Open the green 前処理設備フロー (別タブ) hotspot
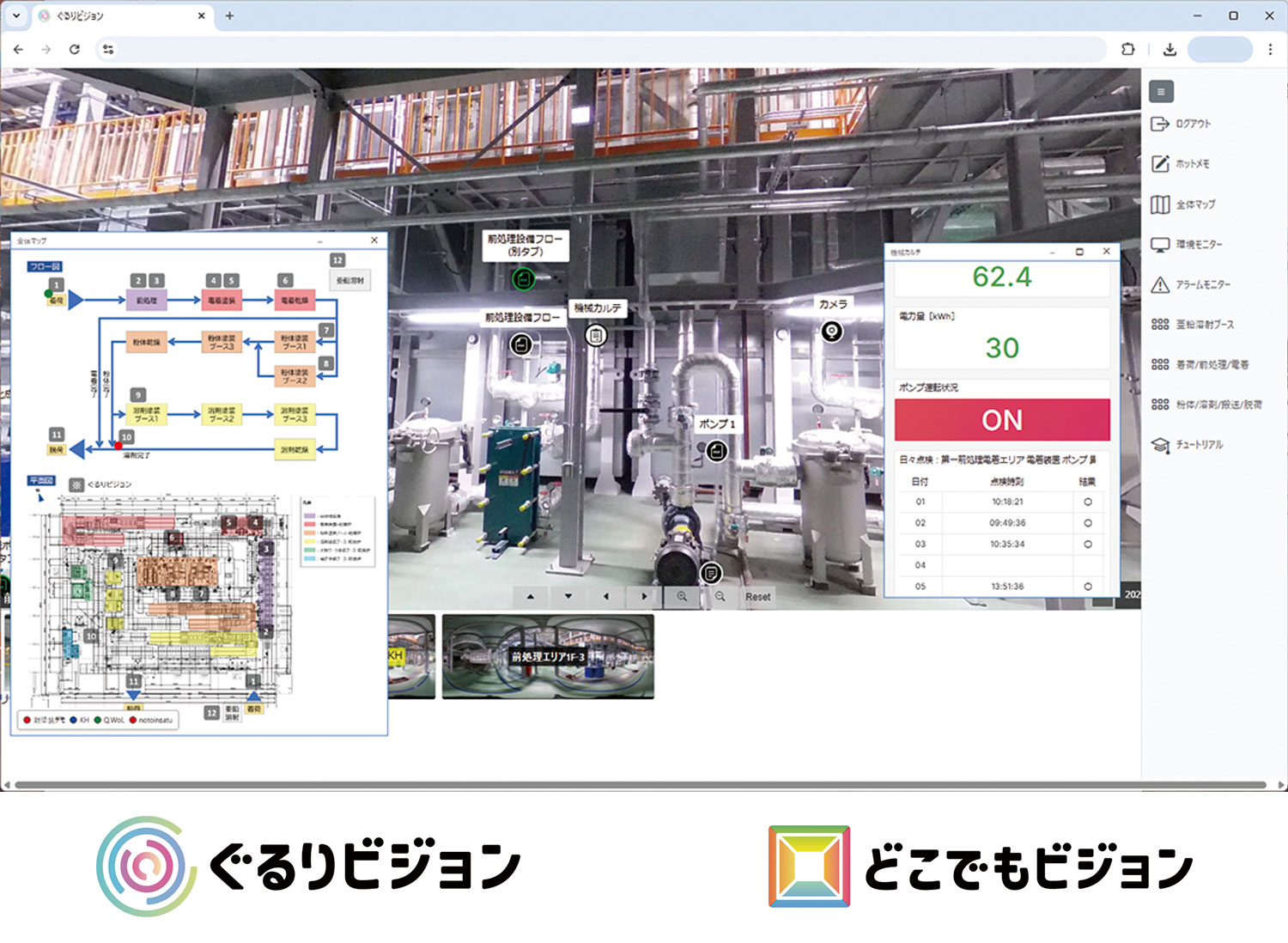1288x943 pixels. tap(523, 279)
